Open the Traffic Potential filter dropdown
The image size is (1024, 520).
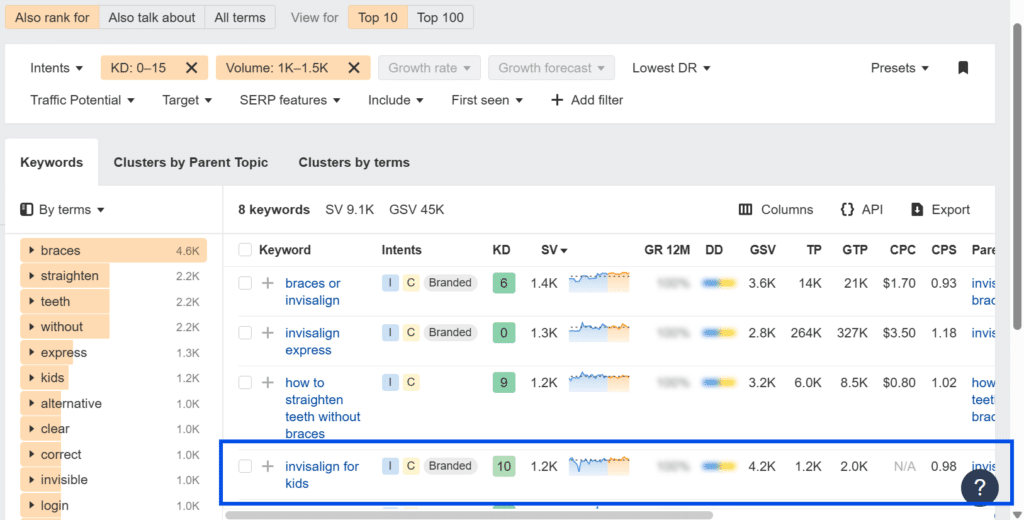coord(82,100)
